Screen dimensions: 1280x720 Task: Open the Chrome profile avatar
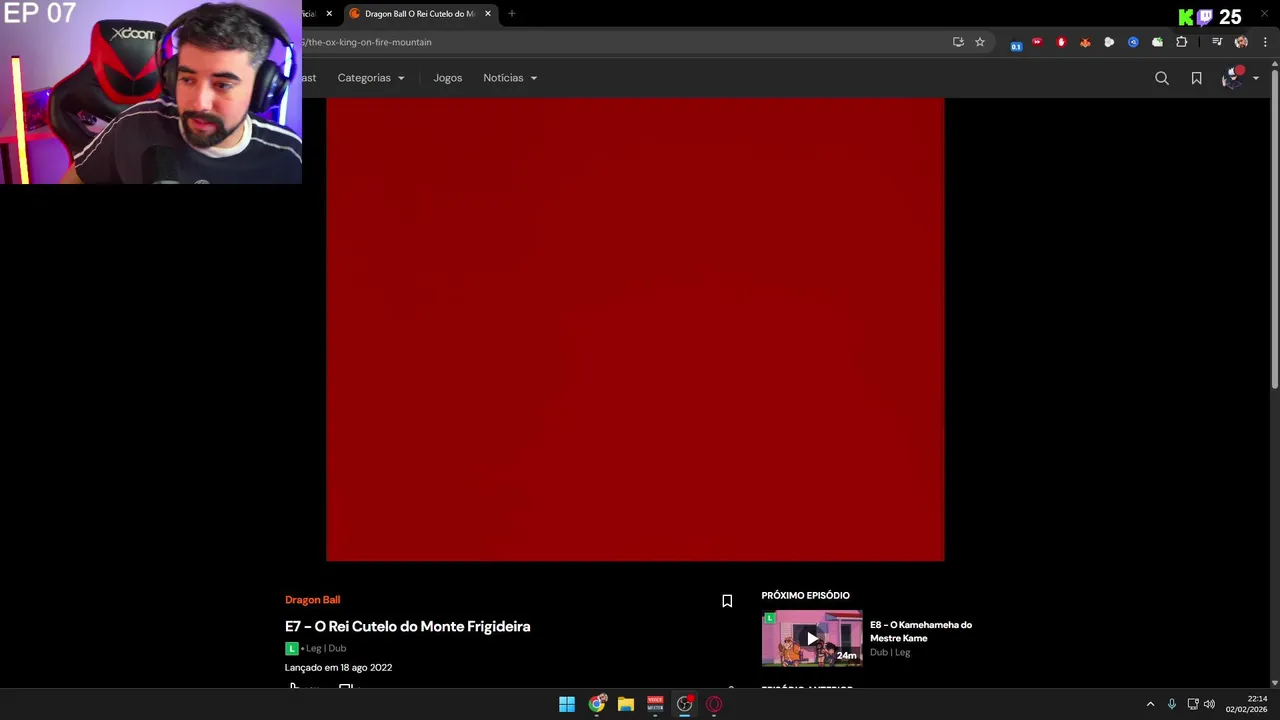coord(1241,42)
